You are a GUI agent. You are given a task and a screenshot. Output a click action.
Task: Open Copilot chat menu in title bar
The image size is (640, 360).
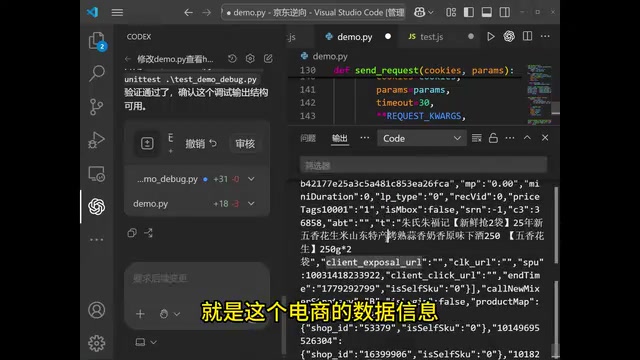[423, 12]
